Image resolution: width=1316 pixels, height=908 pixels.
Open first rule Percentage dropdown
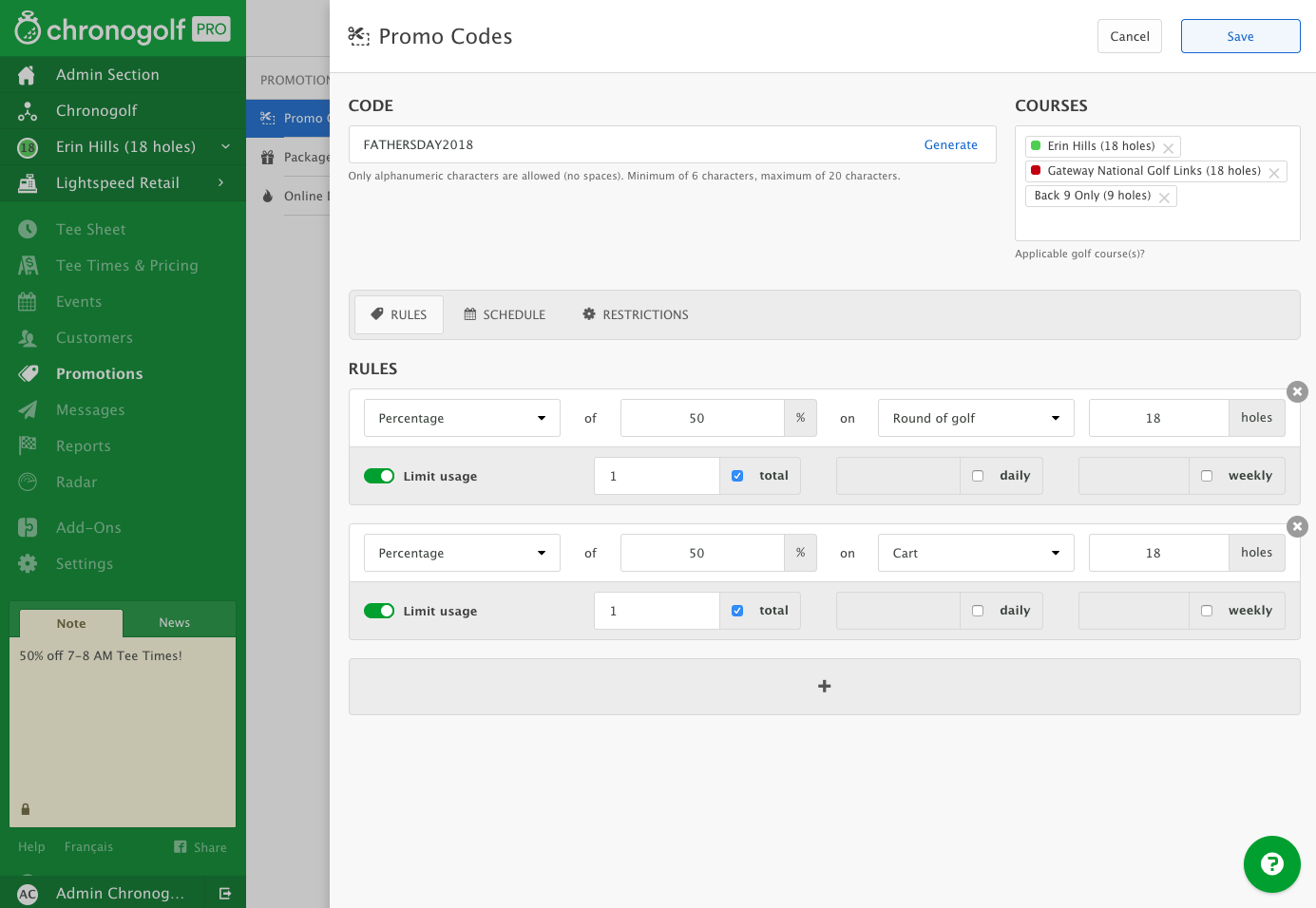click(462, 418)
